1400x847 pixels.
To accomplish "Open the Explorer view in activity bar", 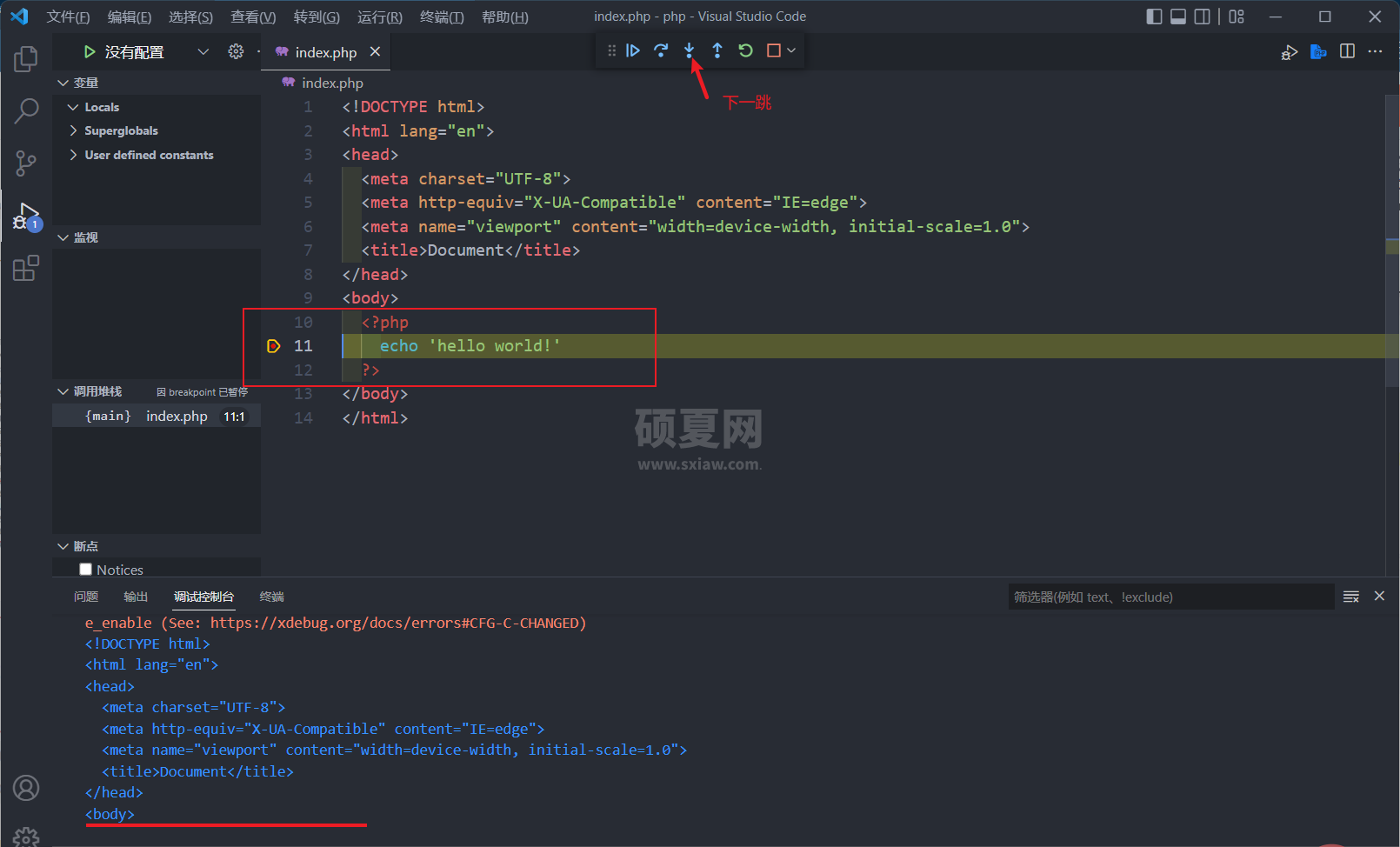I will 26,59.
